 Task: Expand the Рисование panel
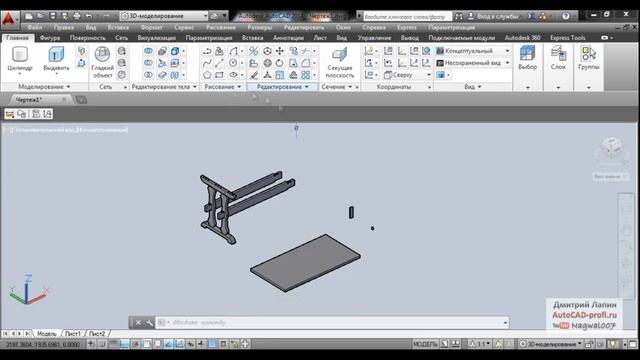pyautogui.click(x=222, y=87)
